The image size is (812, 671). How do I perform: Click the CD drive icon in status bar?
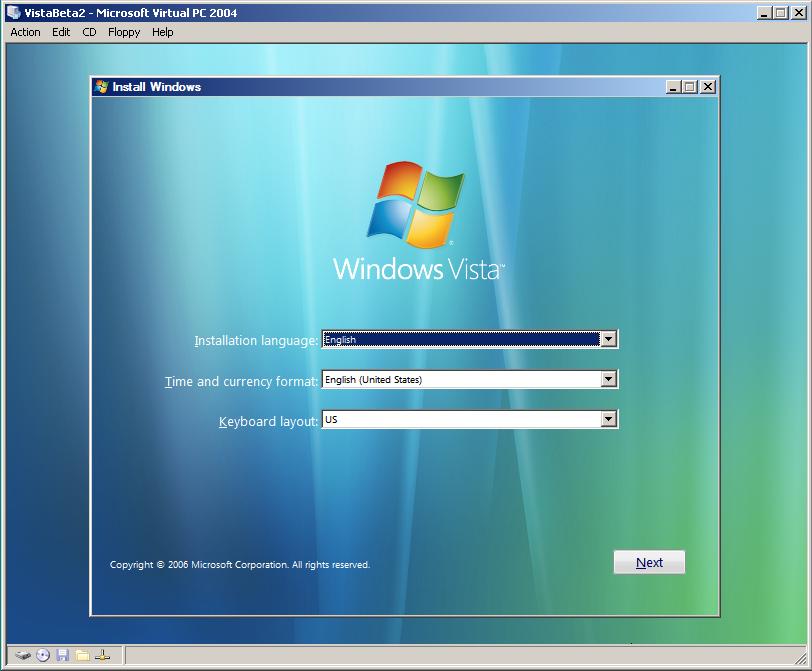coord(43,655)
